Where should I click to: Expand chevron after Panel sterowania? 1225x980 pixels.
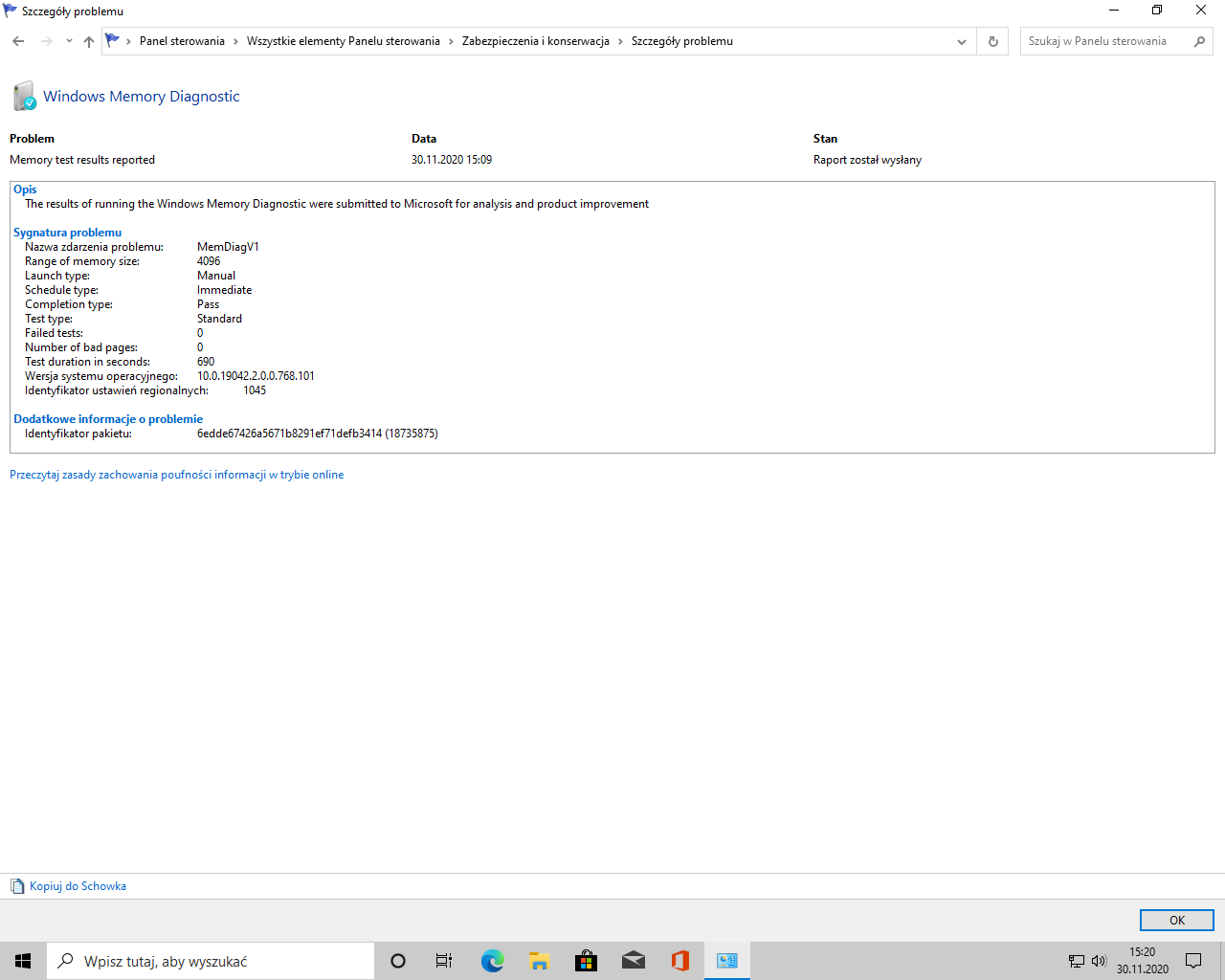pyautogui.click(x=236, y=41)
